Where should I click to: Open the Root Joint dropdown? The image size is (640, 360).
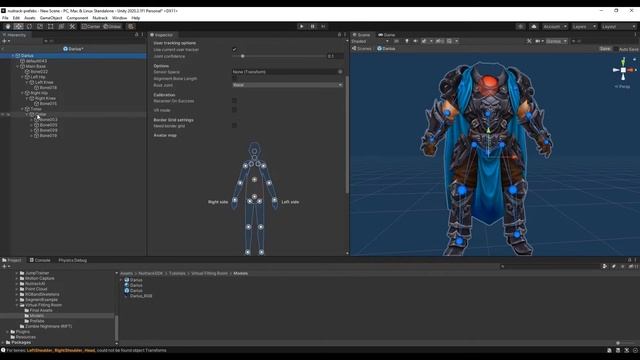click(287, 85)
